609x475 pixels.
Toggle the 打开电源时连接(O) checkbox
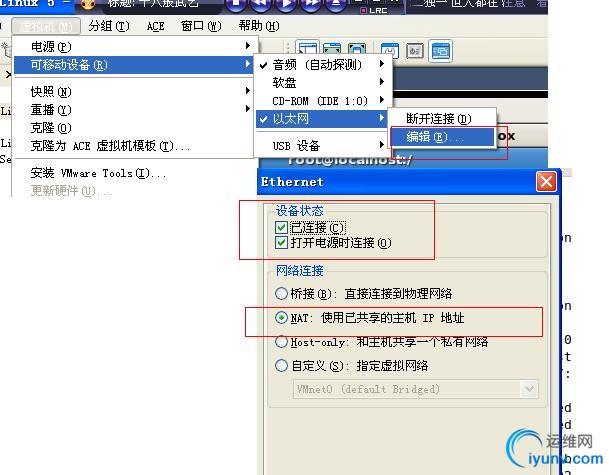[x=281, y=243]
